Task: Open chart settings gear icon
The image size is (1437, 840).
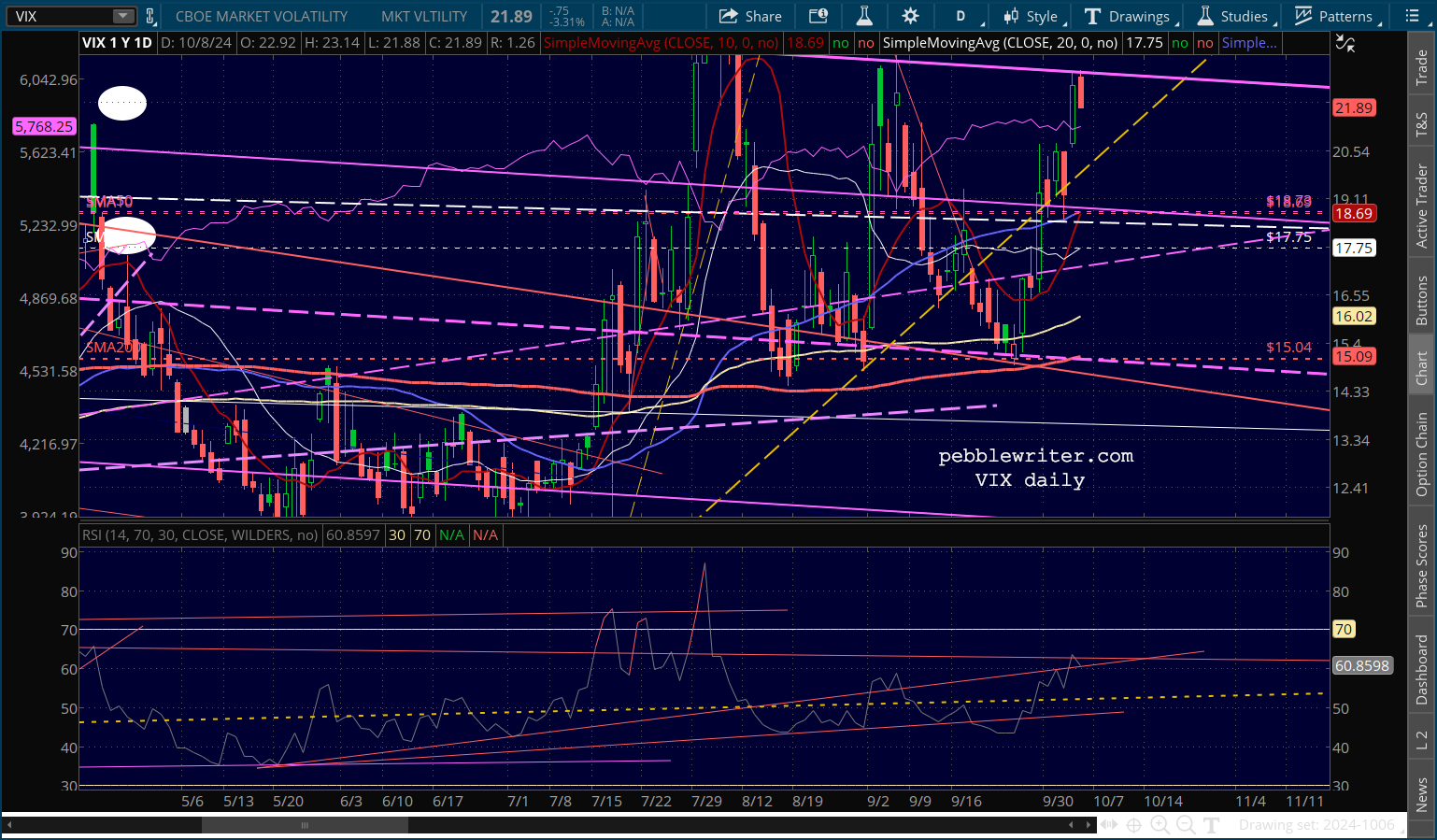Action: click(x=910, y=16)
